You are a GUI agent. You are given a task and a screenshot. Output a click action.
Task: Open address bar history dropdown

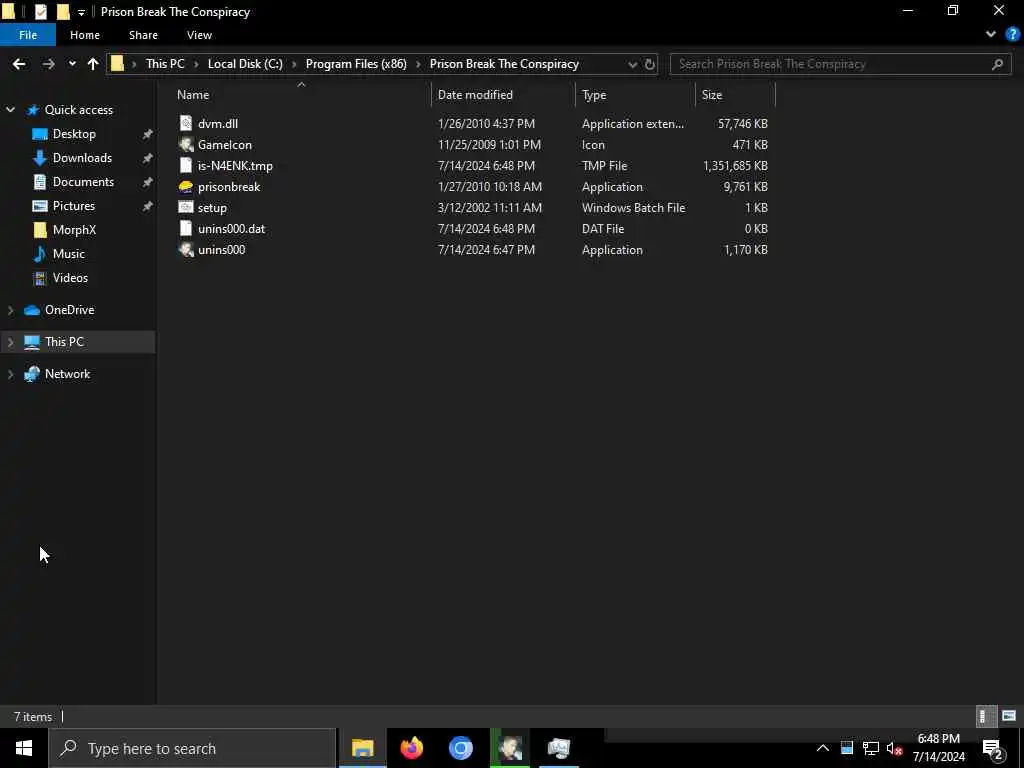point(632,65)
